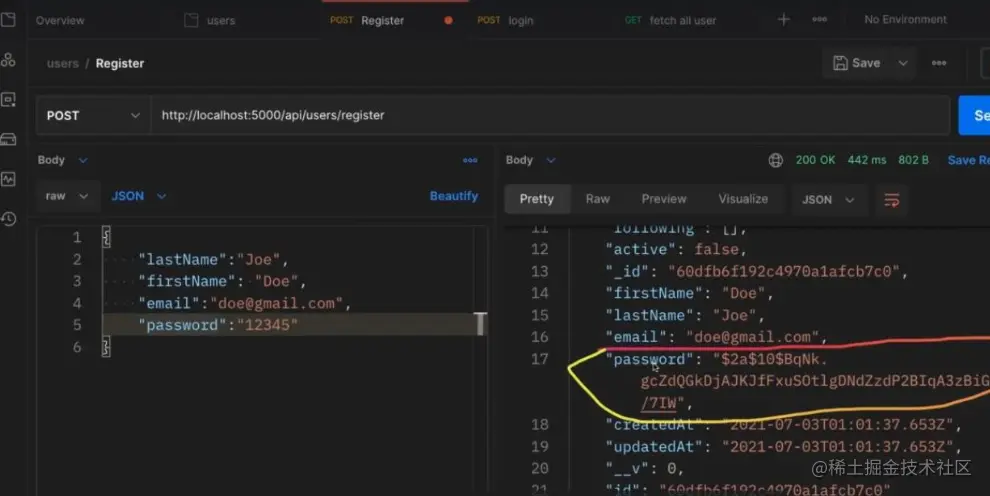Select the Preview response view
Viewport: 990px width, 496px height.
click(x=664, y=199)
